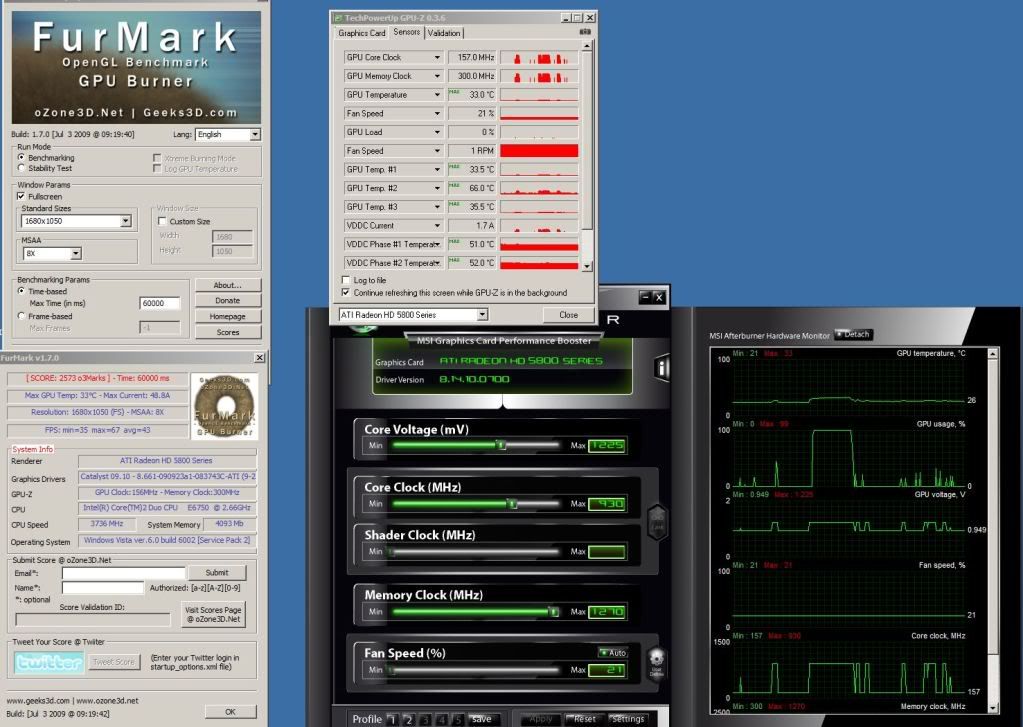The width and height of the screenshot is (1023, 727).
Task: Close the GPU-Z window with Close button
Action: 569,315
